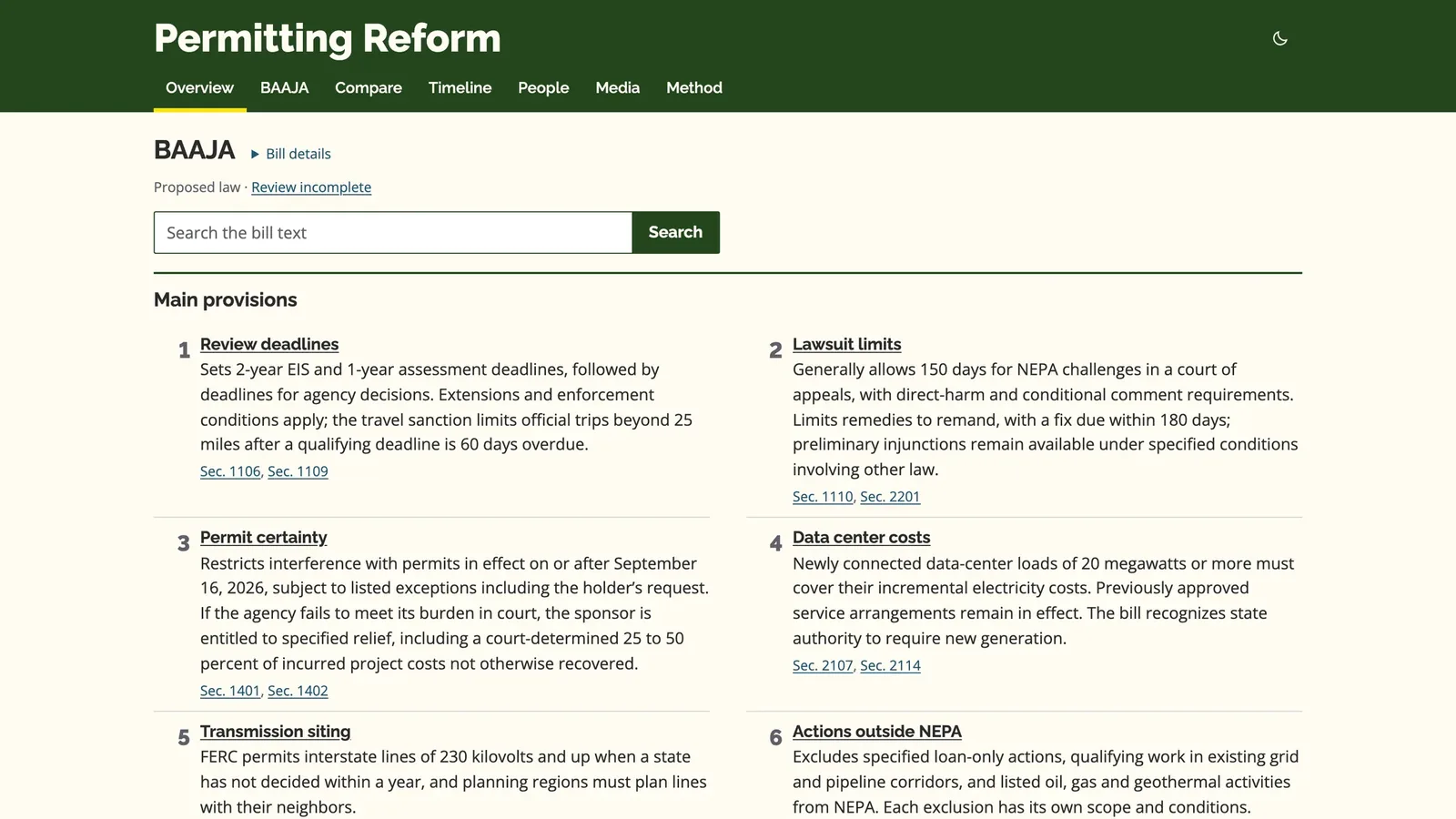The height and width of the screenshot is (819, 1456).
Task: Open the Data center costs provision
Action: pos(861,538)
